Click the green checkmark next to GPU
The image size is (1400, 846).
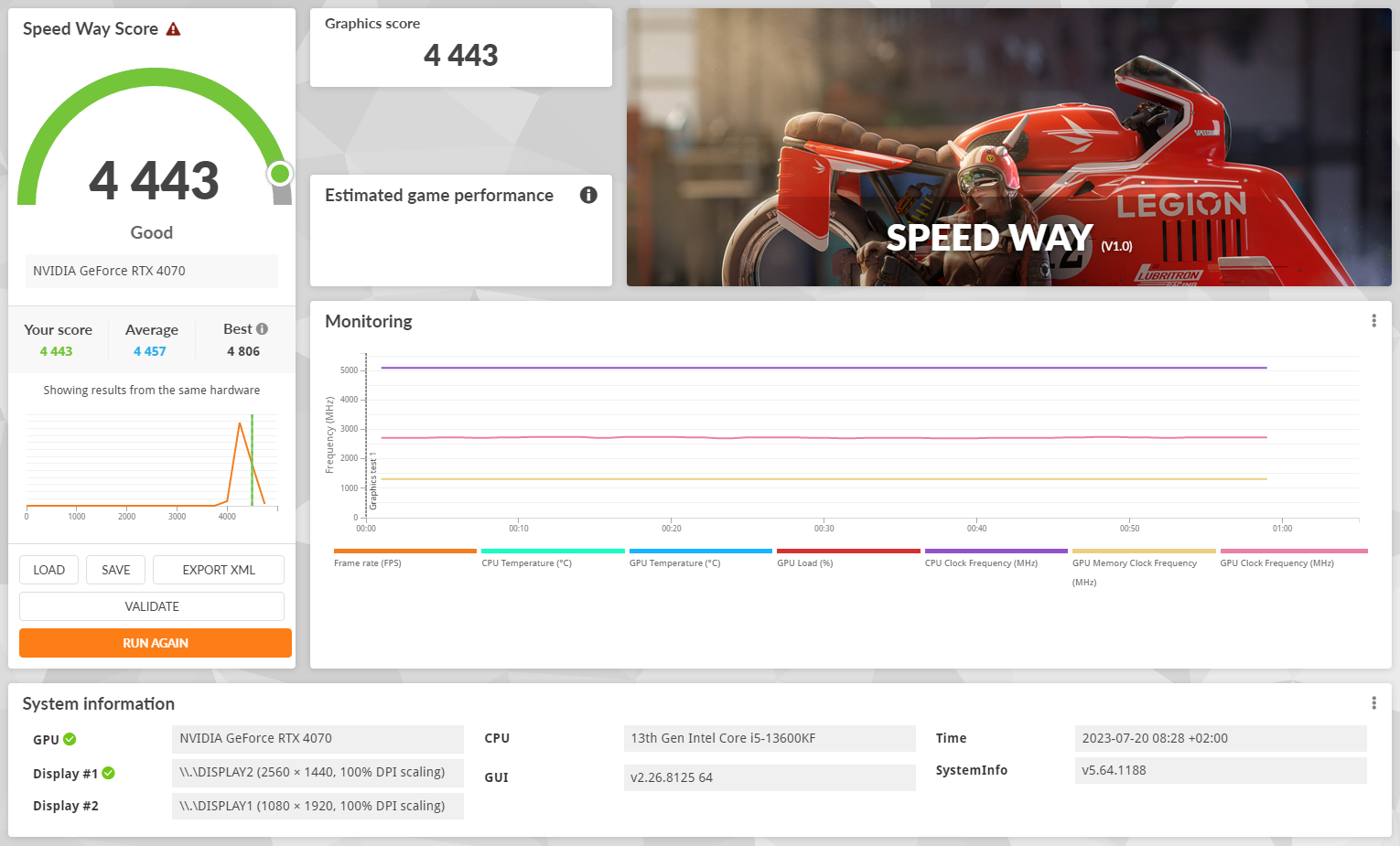coord(70,739)
